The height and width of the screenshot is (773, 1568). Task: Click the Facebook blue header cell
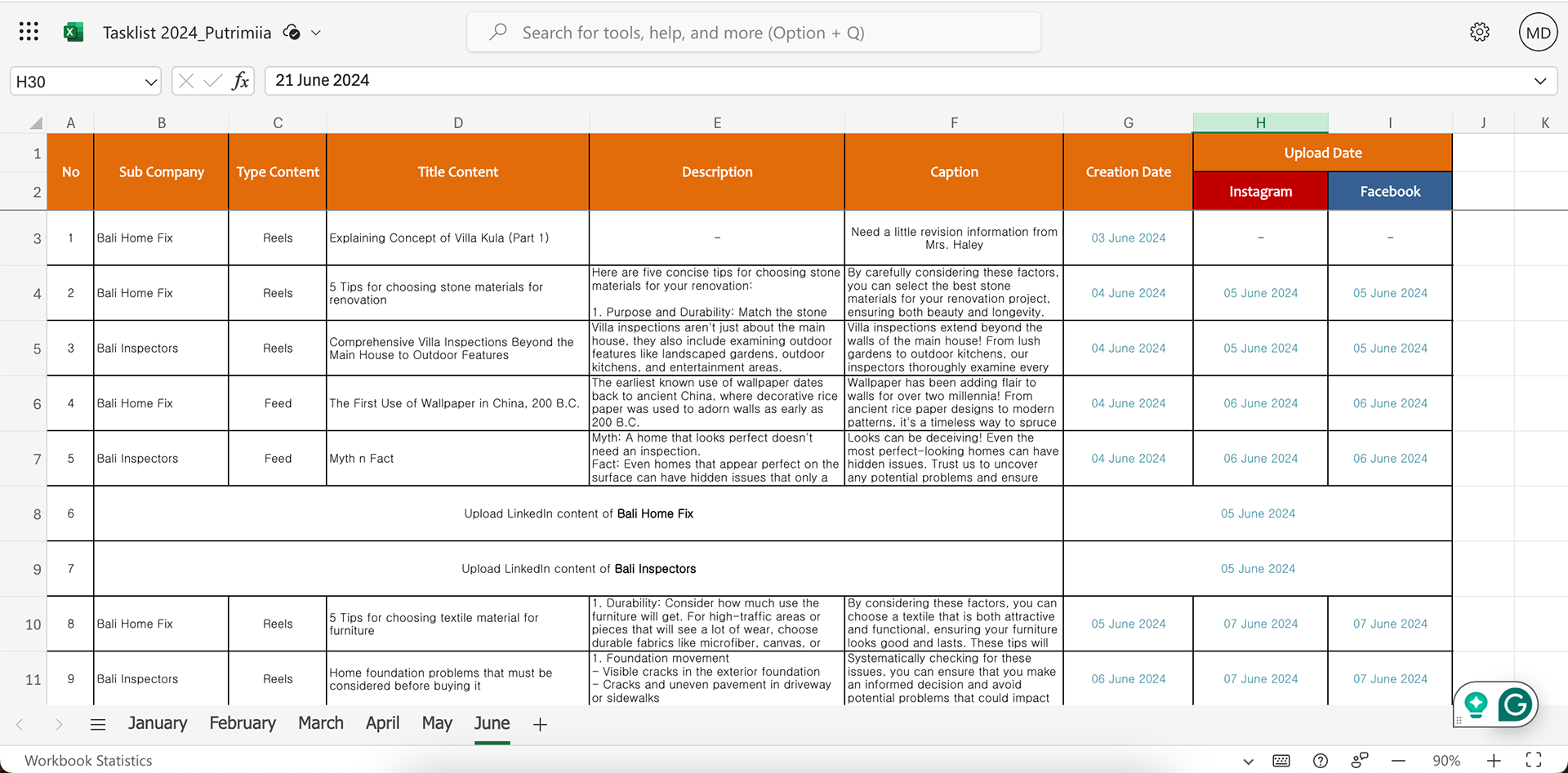pos(1390,191)
